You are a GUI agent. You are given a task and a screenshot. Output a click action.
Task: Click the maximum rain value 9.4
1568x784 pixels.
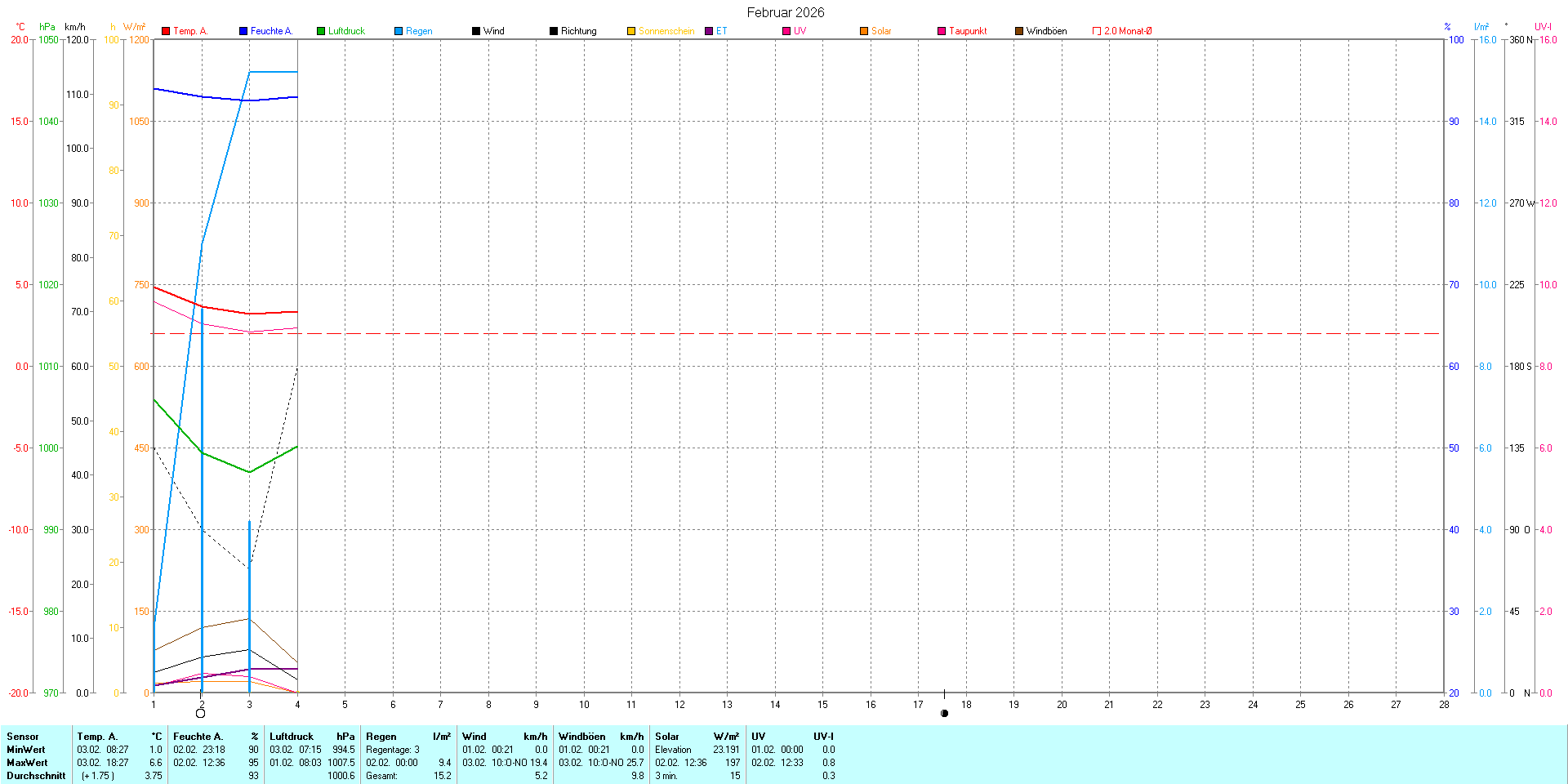click(x=445, y=763)
